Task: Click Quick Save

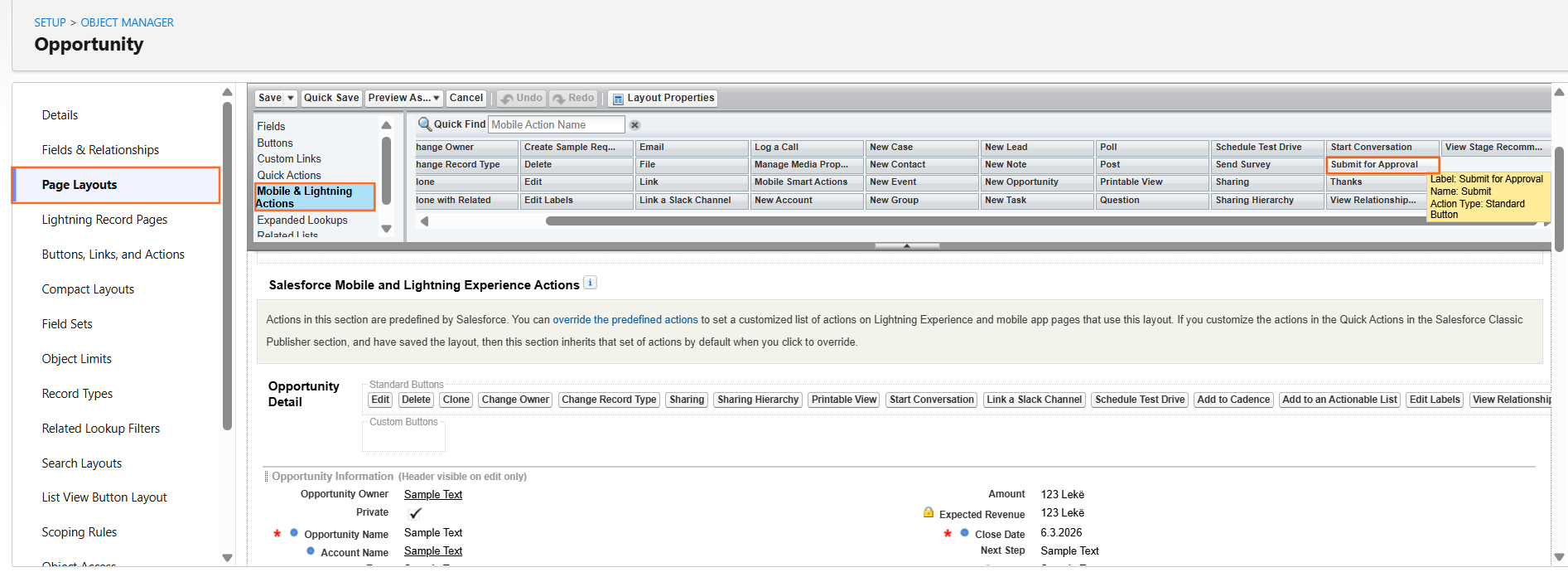Action: point(331,98)
